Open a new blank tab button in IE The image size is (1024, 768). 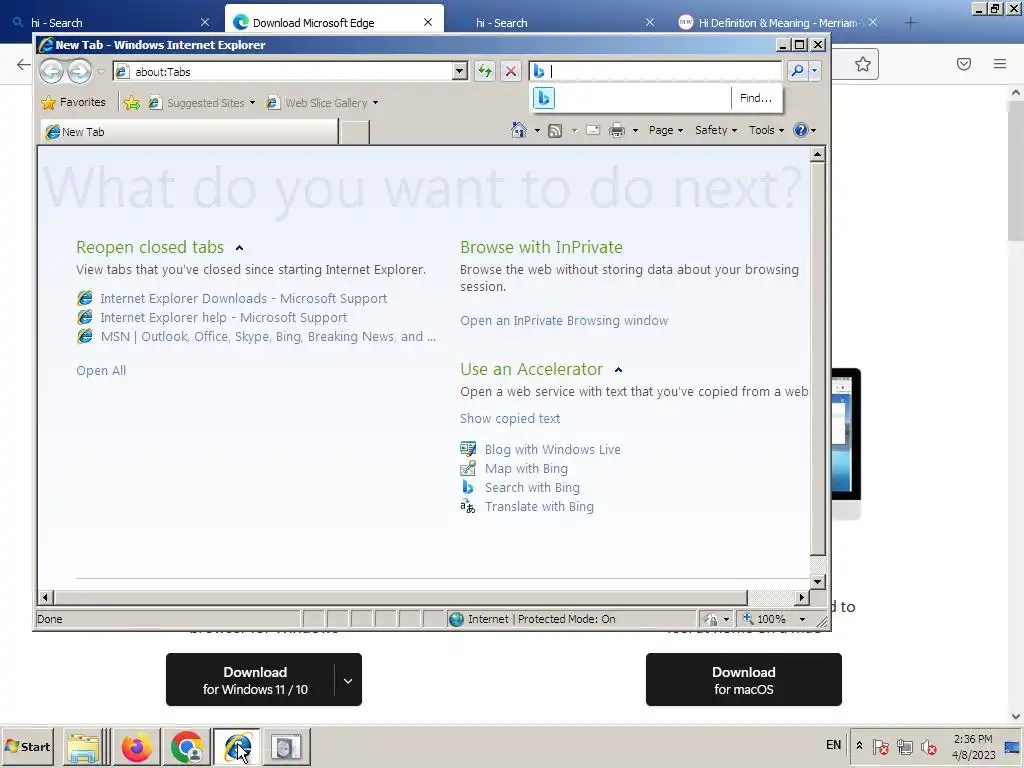[355, 132]
